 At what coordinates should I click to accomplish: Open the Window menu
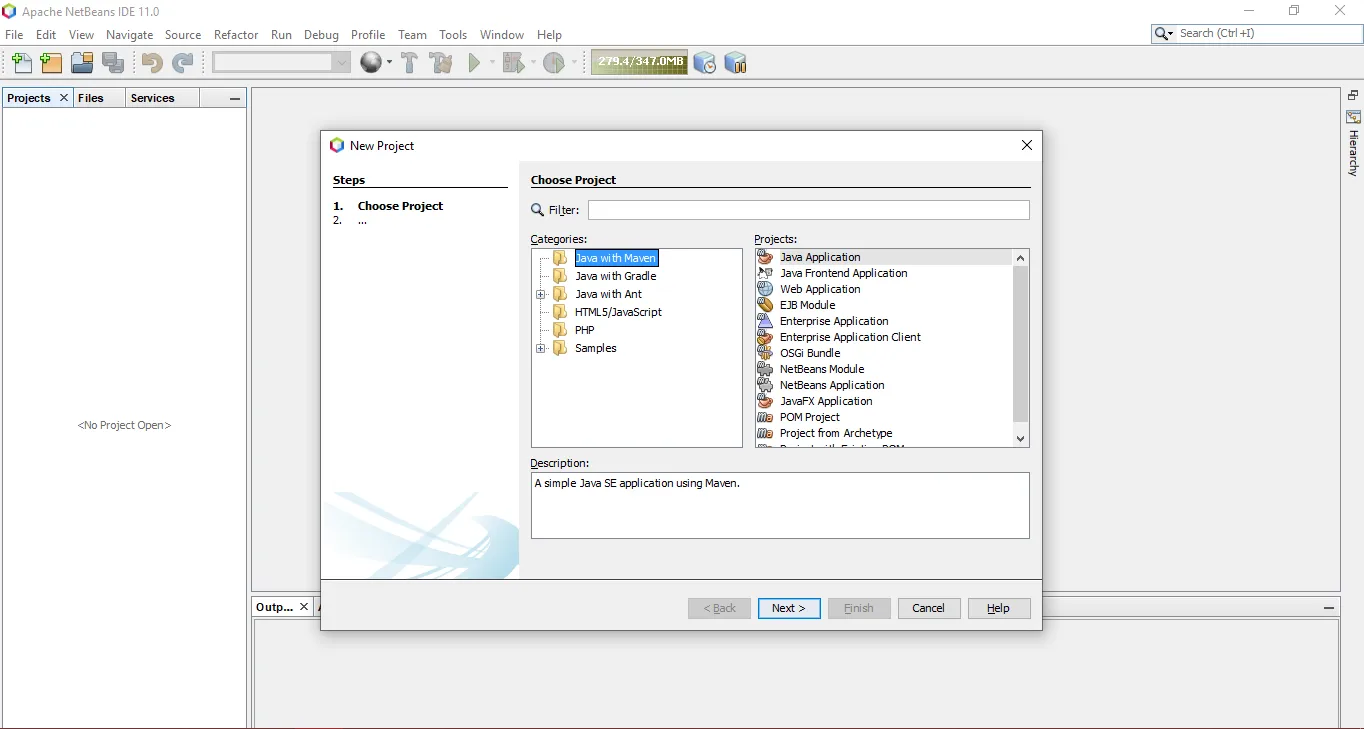point(502,34)
